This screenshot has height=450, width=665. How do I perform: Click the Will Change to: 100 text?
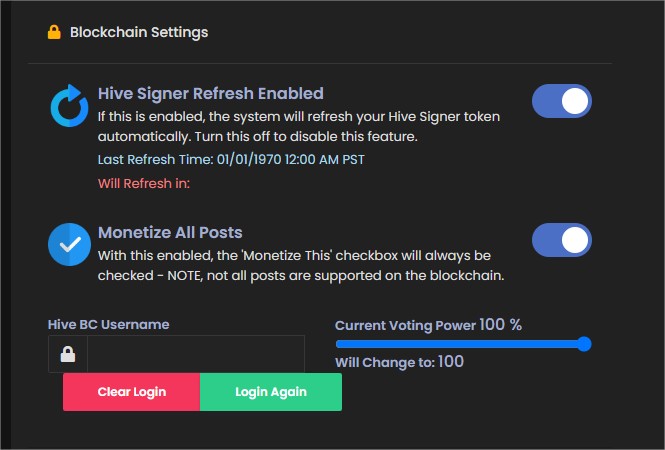click(400, 362)
